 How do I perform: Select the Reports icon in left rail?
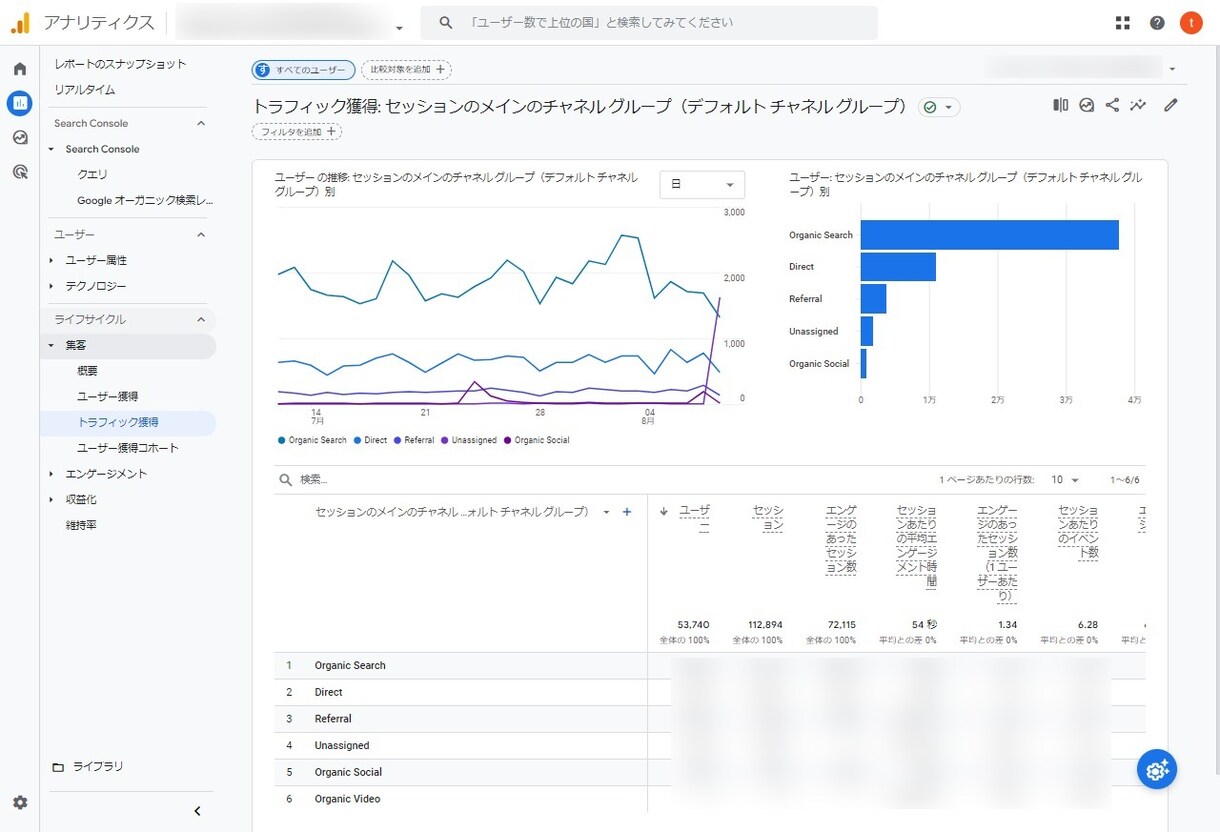[x=19, y=103]
